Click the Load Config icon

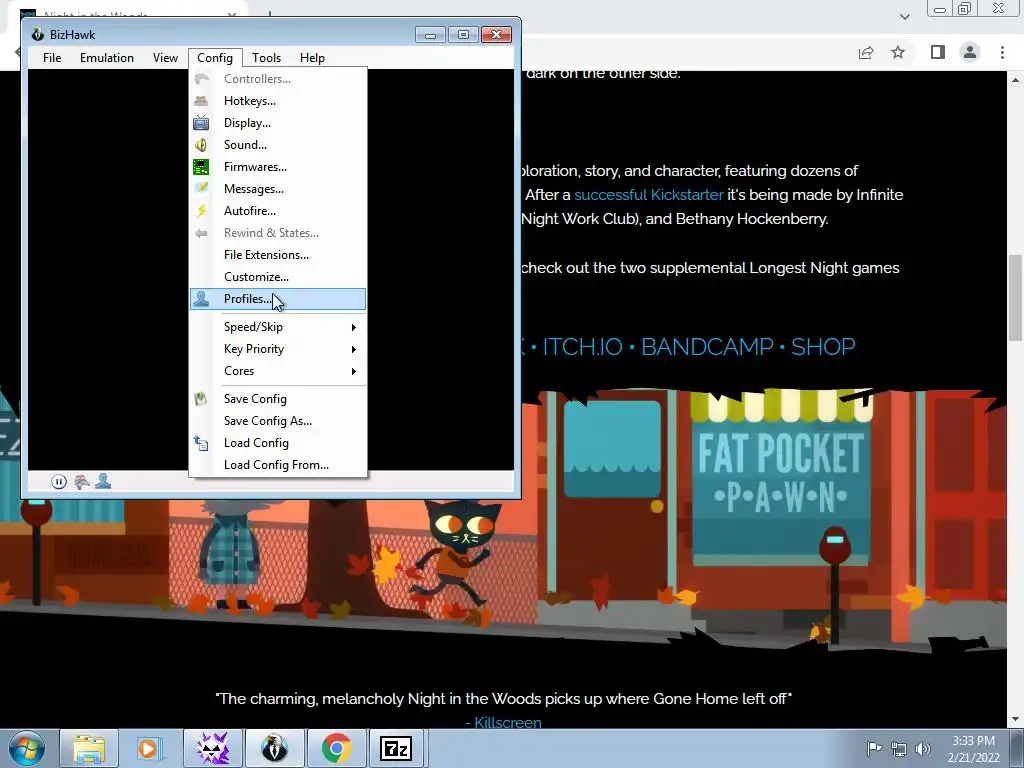(x=201, y=443)
